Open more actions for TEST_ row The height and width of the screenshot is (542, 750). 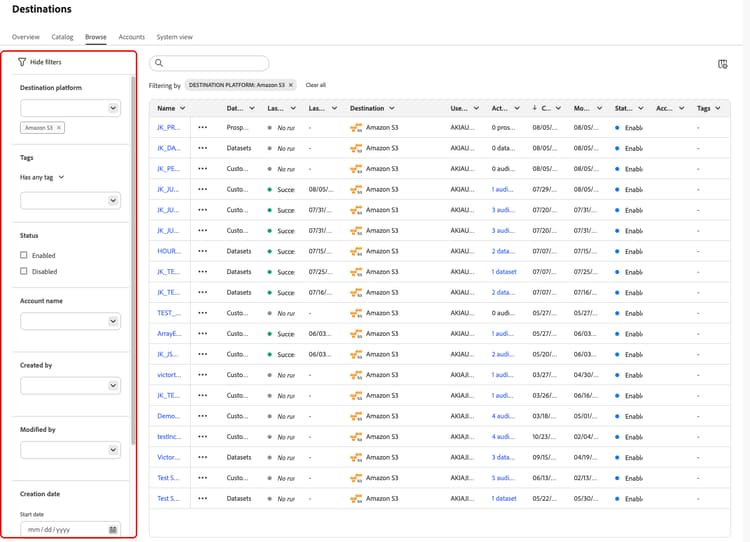click(x=203, y=313)
